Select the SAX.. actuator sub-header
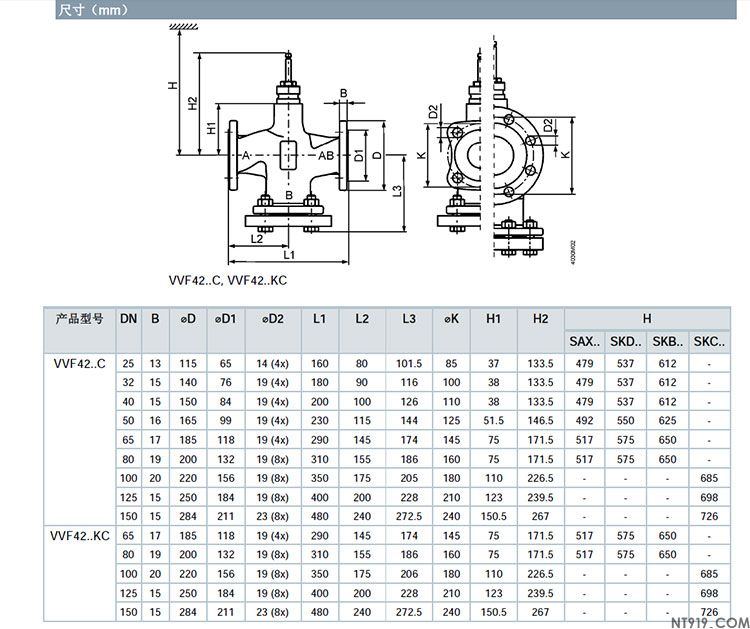Viewport: 750px width, 629px height. (x=585, y=342)
